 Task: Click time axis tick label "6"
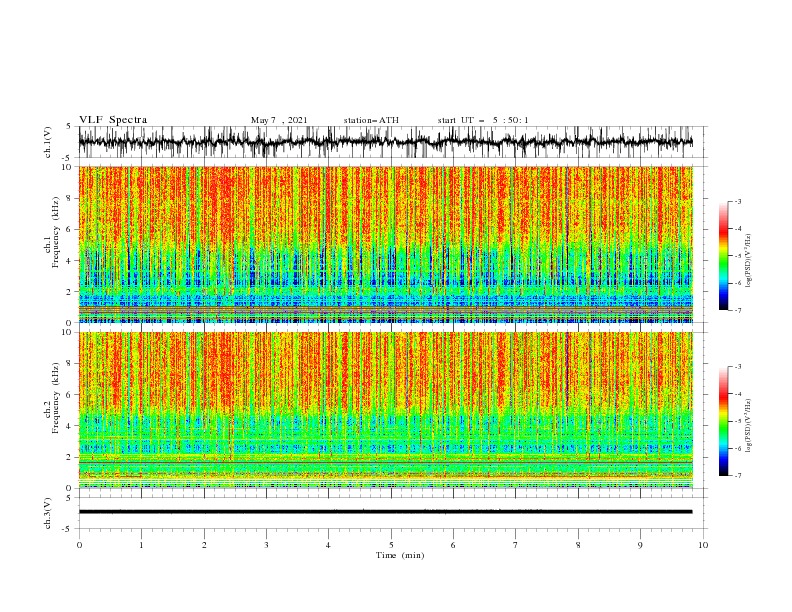(x=453, y=545)
